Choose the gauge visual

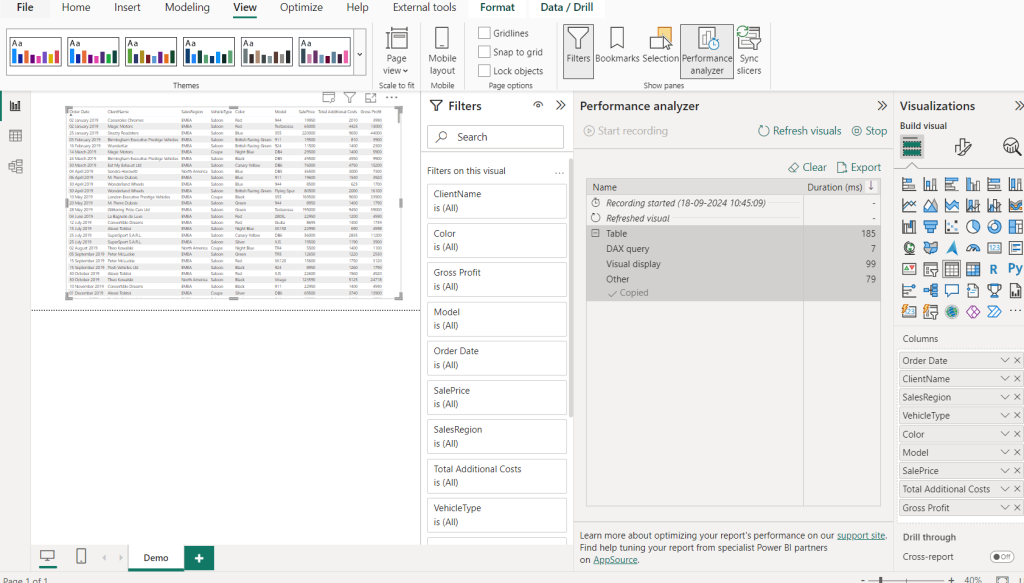[973, 248]
